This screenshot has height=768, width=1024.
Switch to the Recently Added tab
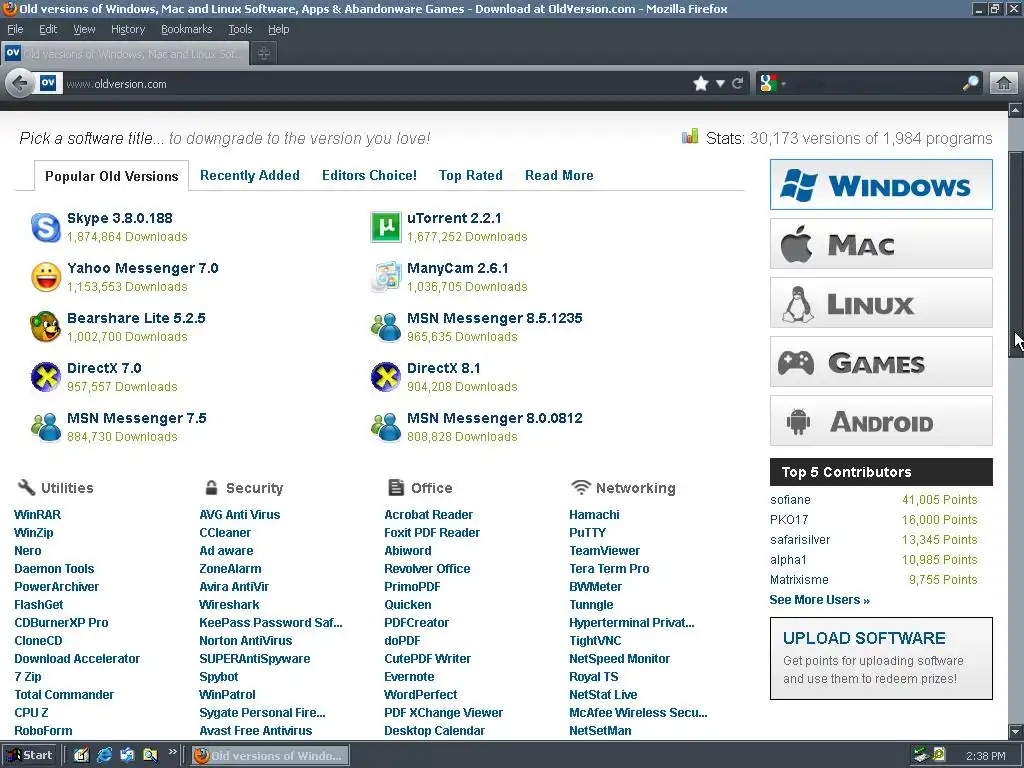coord(249,176)
